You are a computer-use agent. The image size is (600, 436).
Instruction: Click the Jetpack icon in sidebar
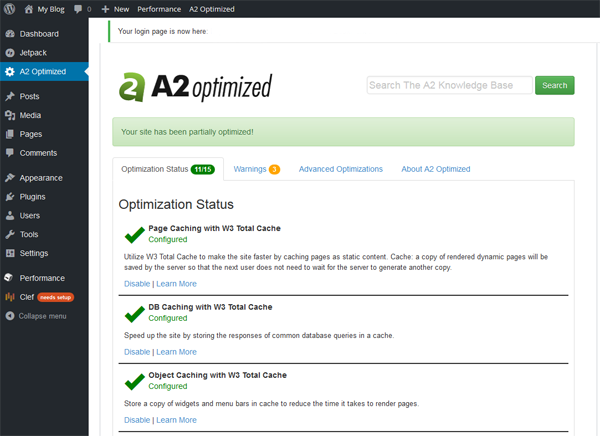[x=10, y=53]
